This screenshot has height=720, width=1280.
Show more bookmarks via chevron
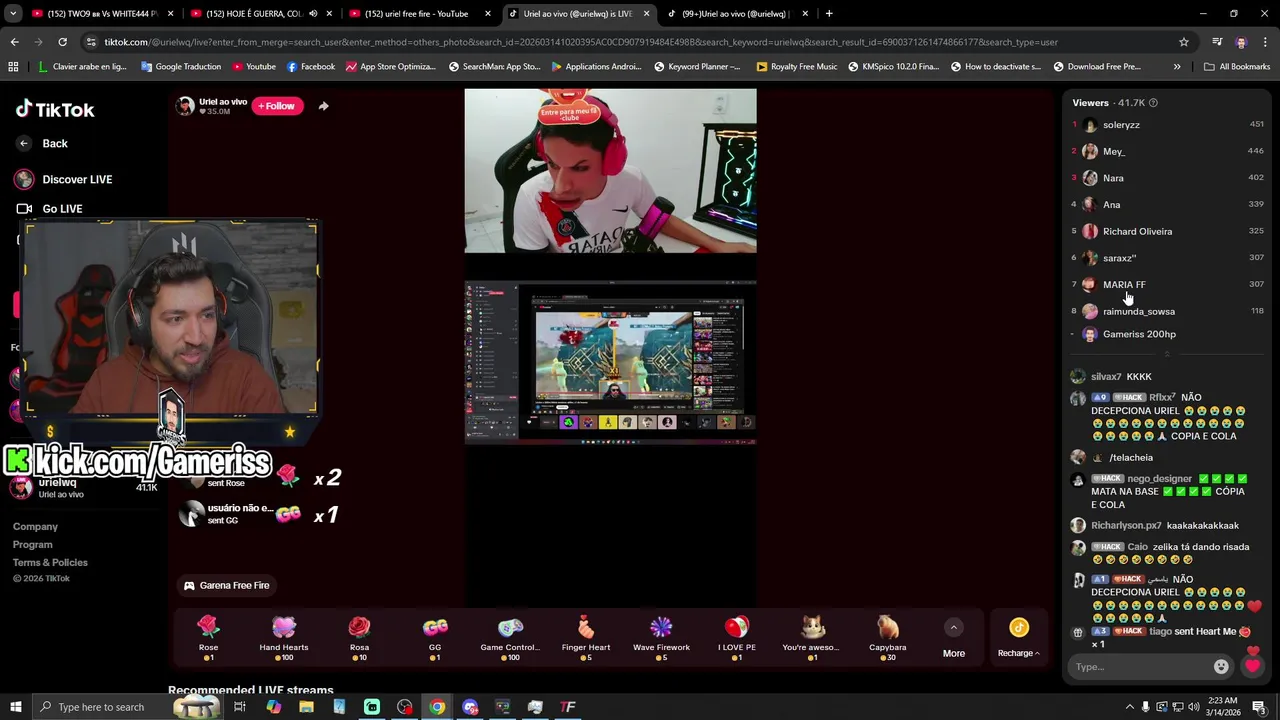coord(1177,67)
